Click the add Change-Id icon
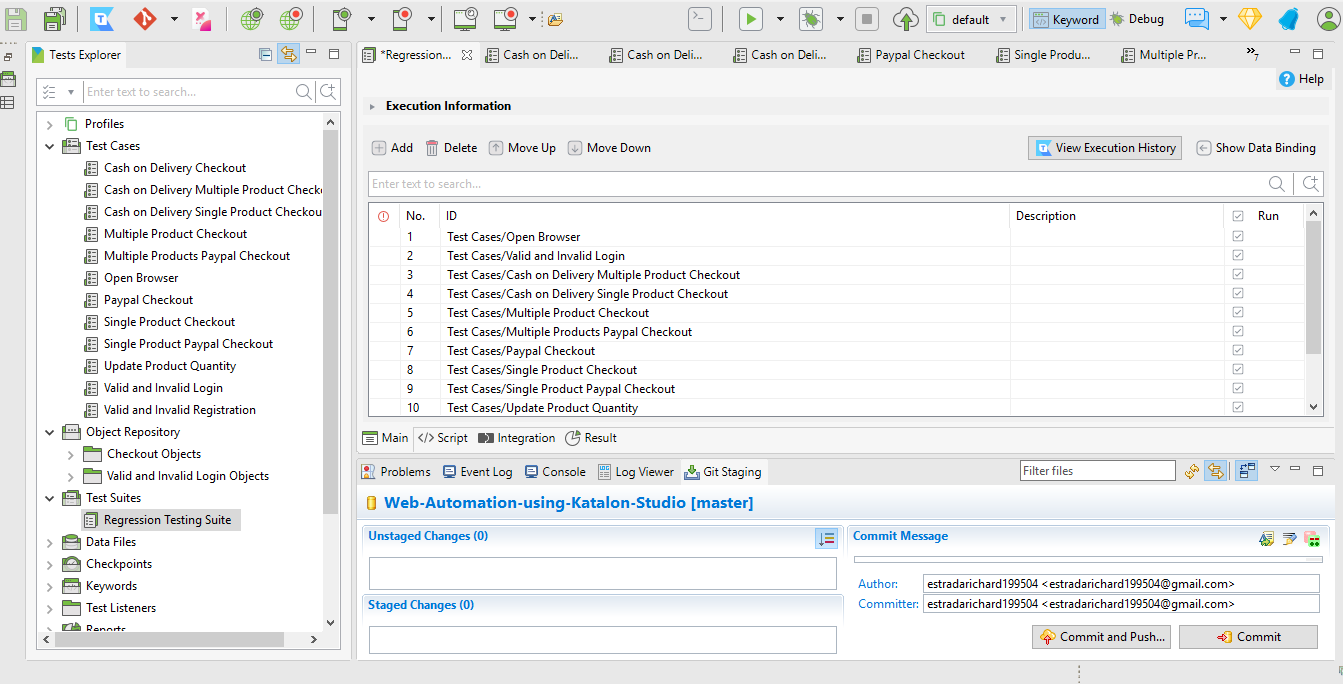 point(1312,539)
